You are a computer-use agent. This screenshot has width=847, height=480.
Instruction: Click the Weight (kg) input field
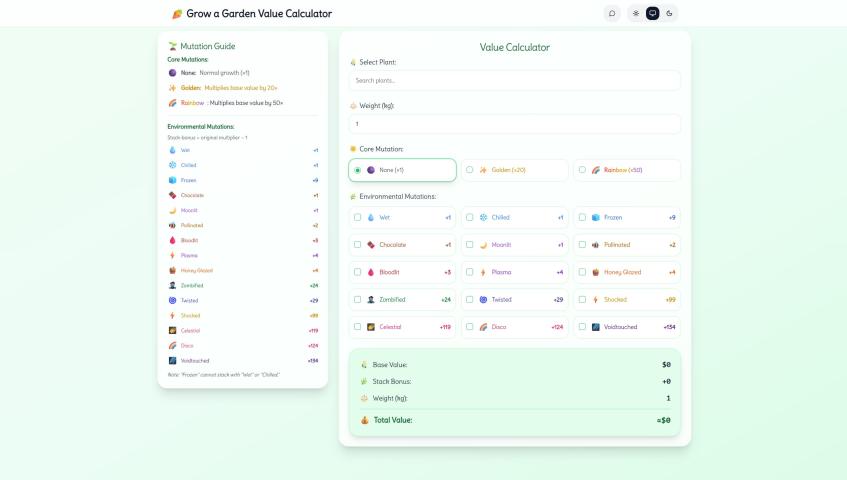pos(514,124)
